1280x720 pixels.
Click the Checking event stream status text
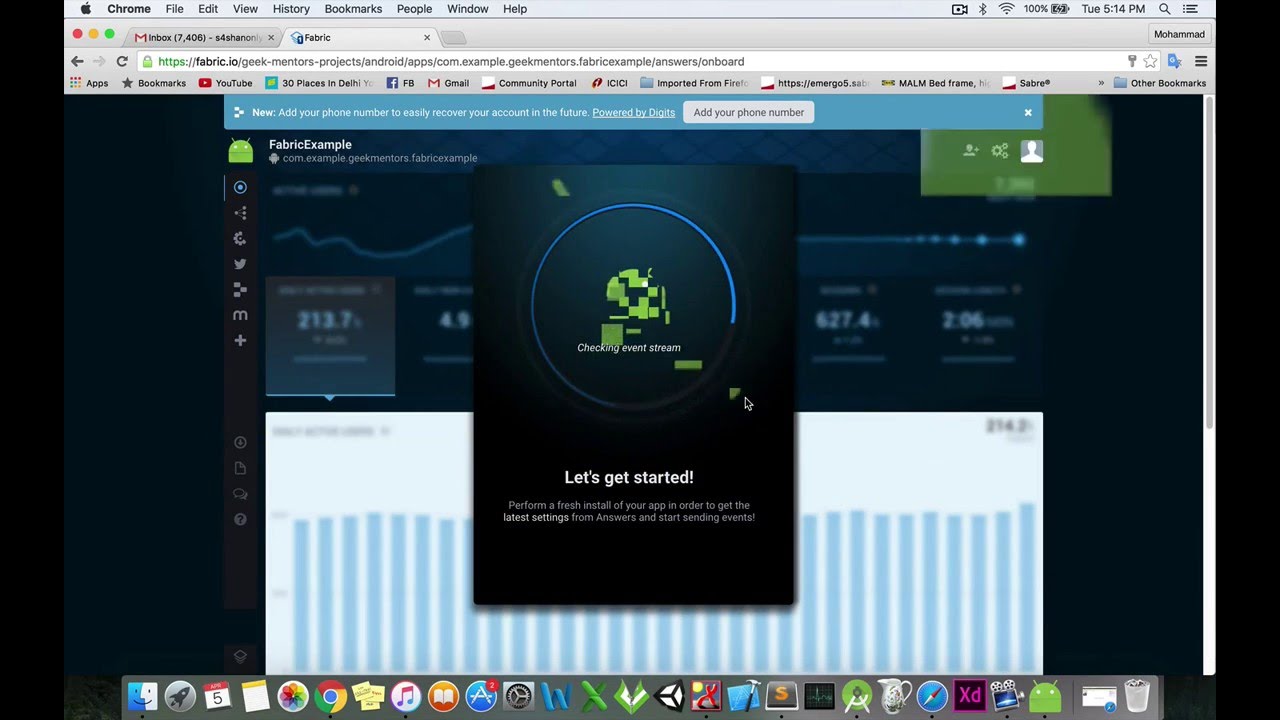629,348
